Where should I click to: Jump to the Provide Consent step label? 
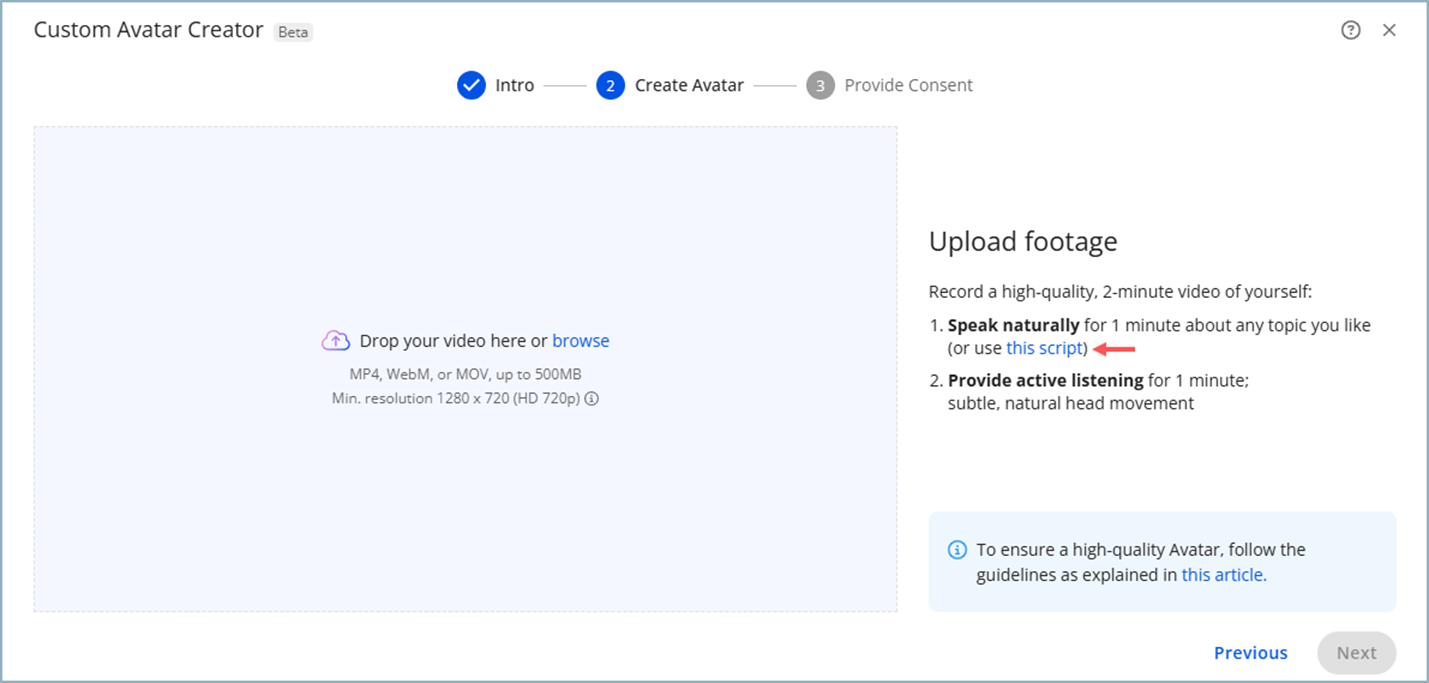[908, 86]
